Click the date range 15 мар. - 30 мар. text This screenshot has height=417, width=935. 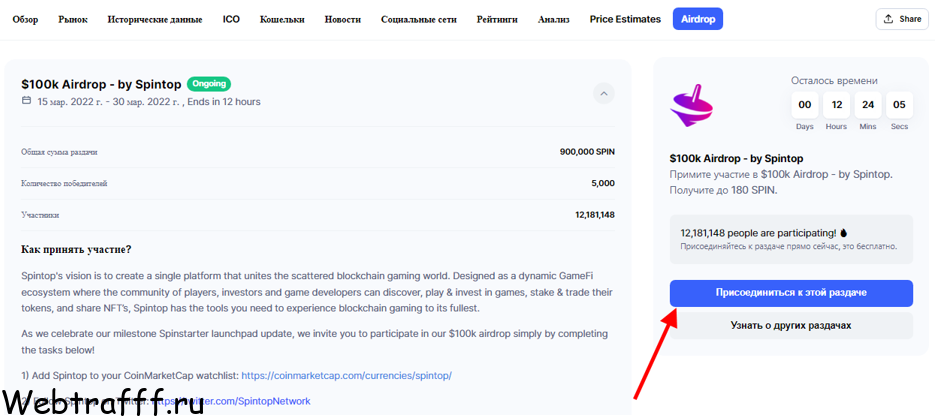coord(109,101)
